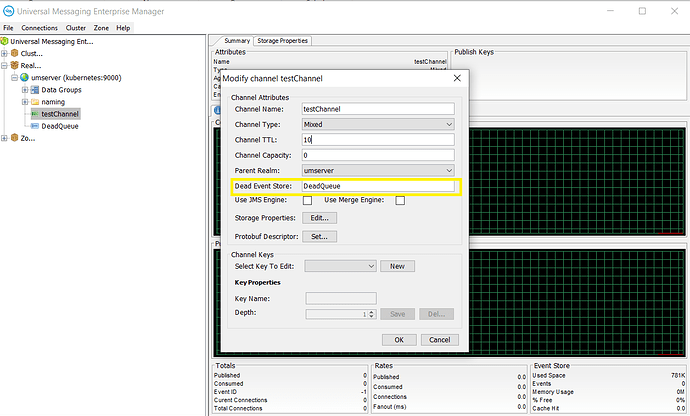Select umserver (kubernetes:9000) in the tree
Image resolution: width=690 pixels, height=416 pixels.
pos(76,77)
